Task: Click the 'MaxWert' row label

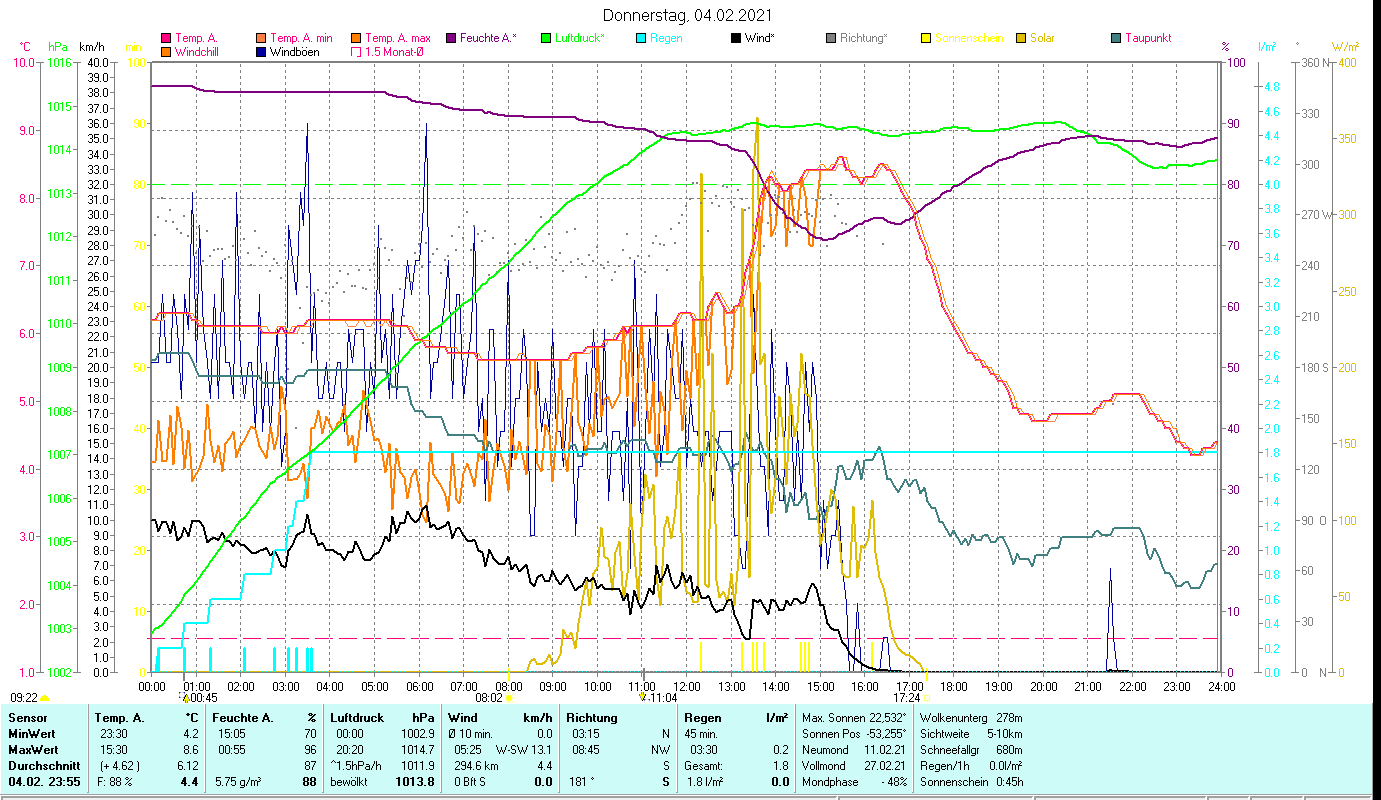Action: tap(33, 749)
